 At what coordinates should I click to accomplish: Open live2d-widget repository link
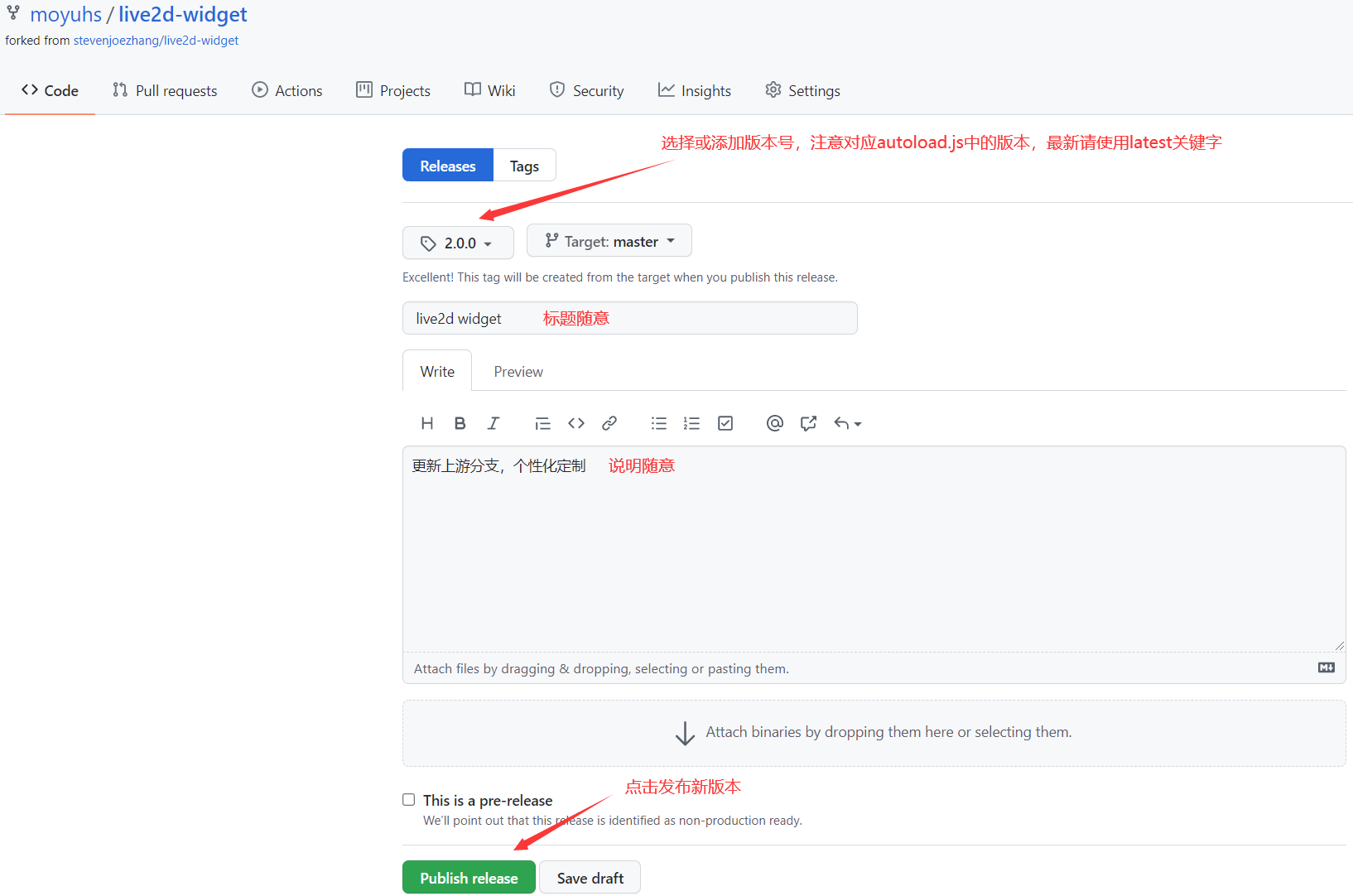(x=183, y=15)
